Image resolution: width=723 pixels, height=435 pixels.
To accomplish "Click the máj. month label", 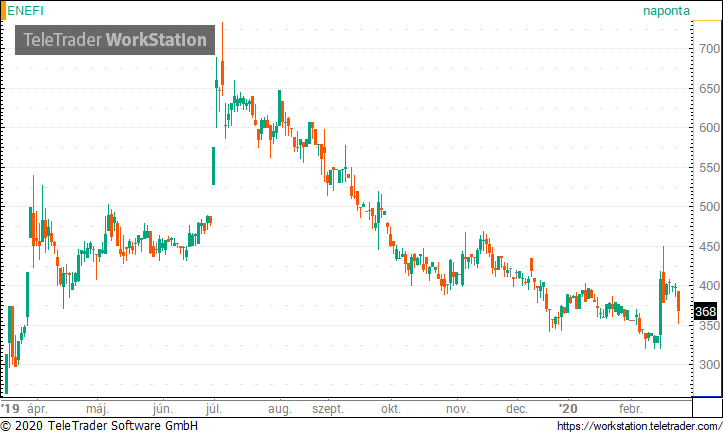I will pos(97,409).
